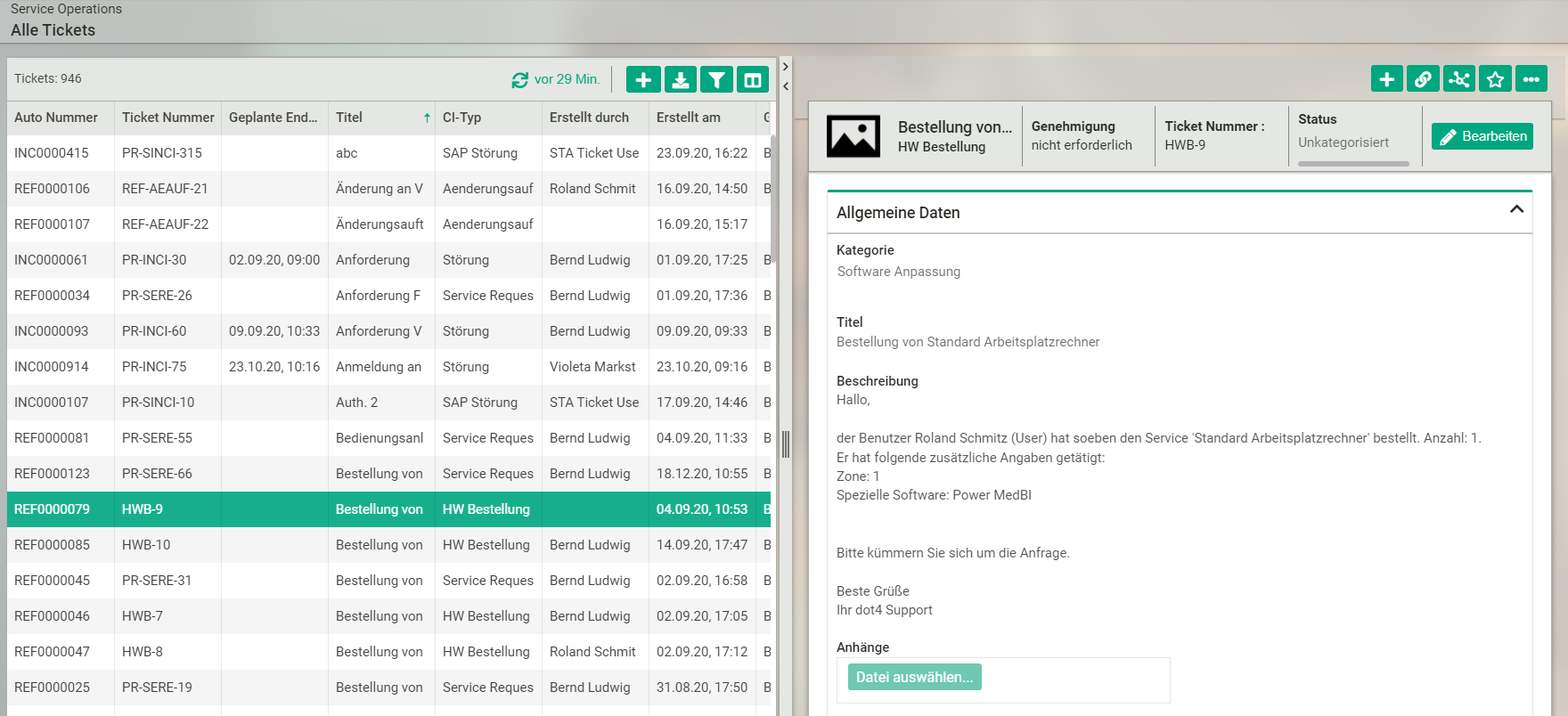Collapse panel with left chevron arrow
This screenshot has height=716, width=1568.
tap(785, 86)
